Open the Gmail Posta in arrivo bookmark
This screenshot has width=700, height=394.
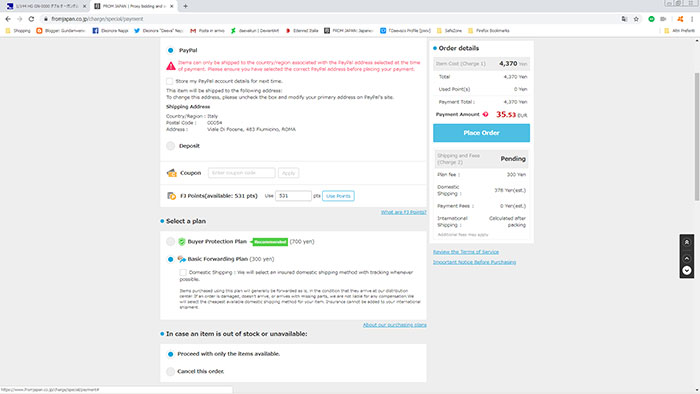(207, 31)
